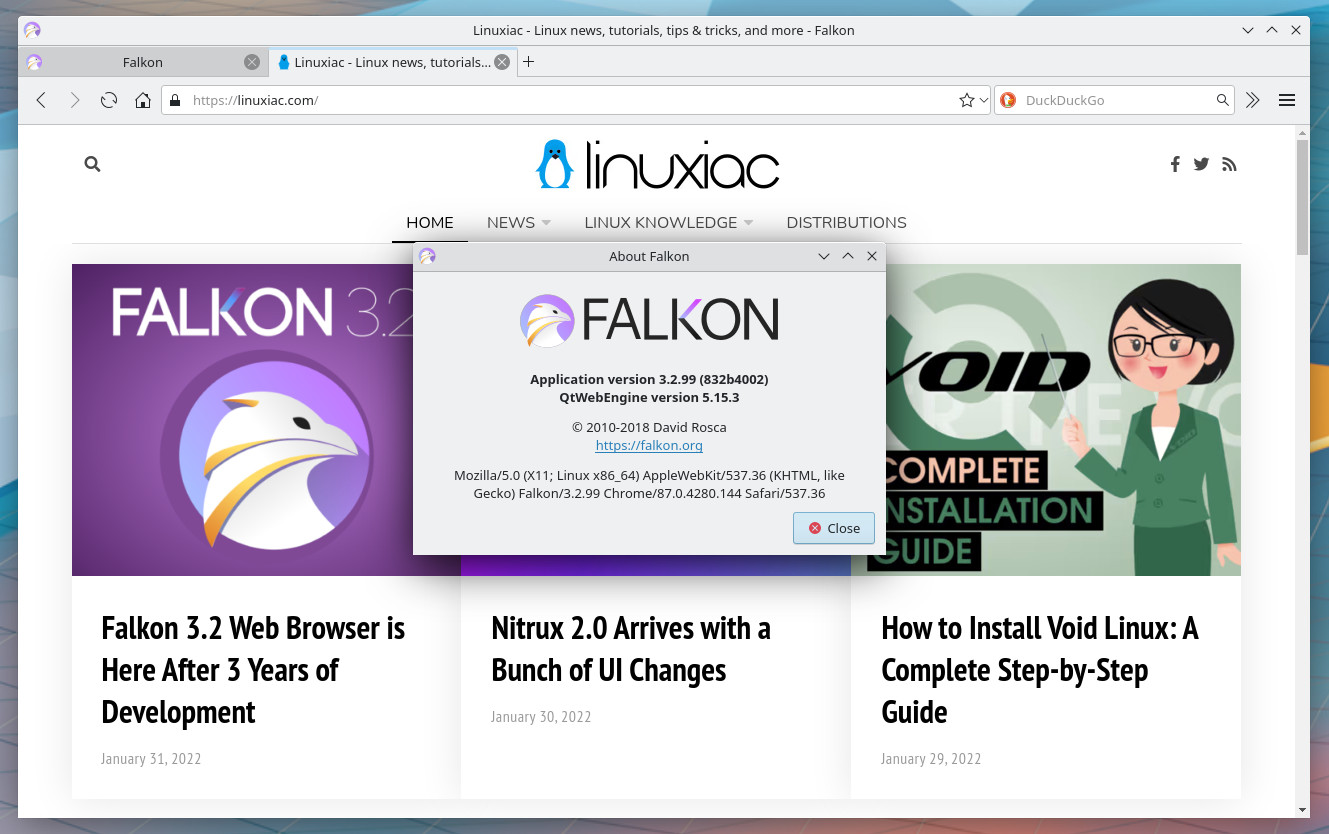Minimize the main Falkon window
1329x834 pixels.
(x=1248, y=30)
